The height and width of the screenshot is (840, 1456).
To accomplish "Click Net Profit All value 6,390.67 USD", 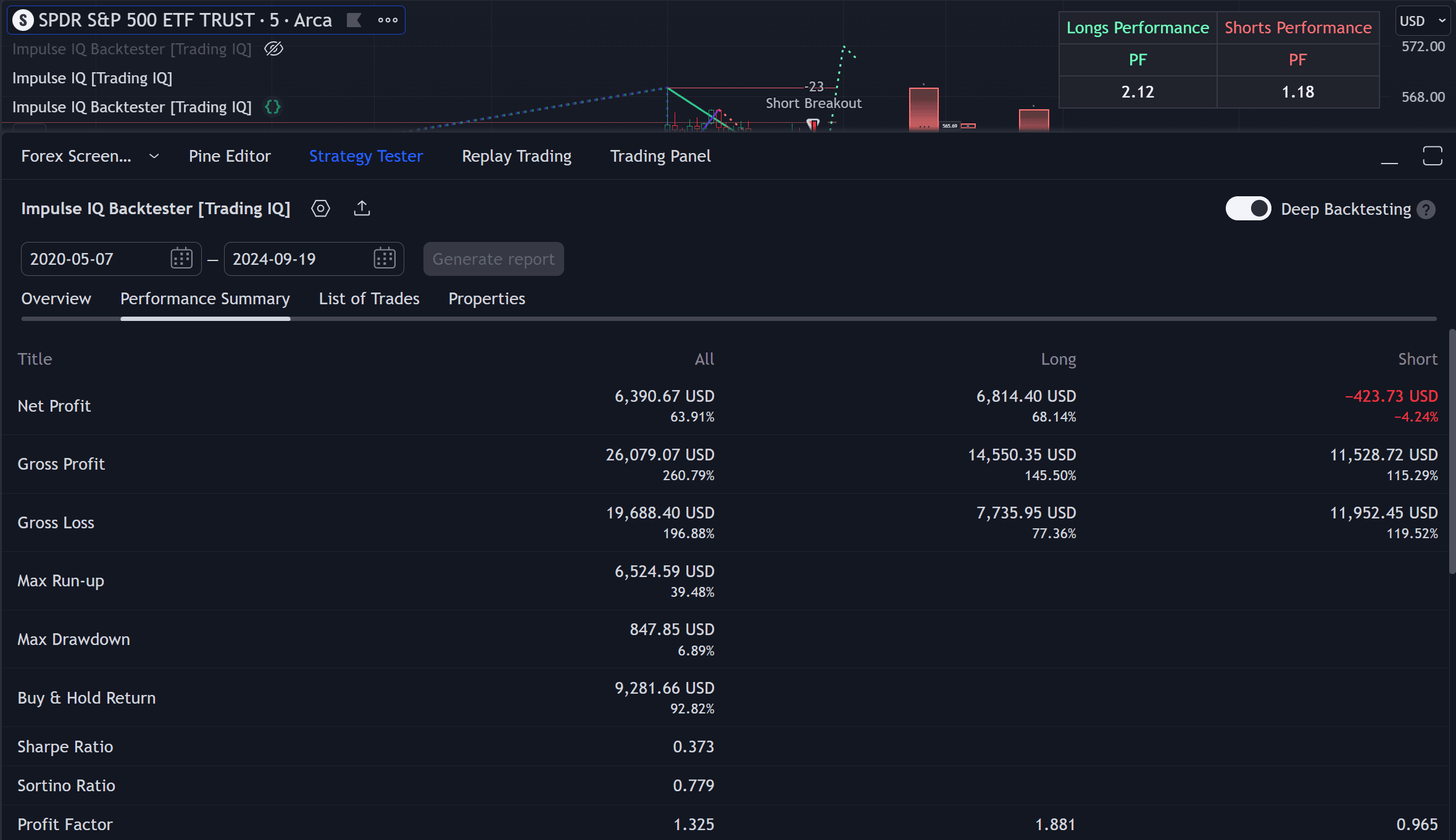I will (x=664, y=396).
